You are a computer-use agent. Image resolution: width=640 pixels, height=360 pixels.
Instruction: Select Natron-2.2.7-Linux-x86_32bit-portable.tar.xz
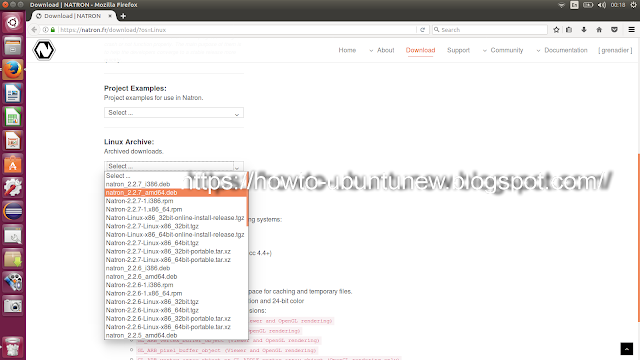coord(176,251)
